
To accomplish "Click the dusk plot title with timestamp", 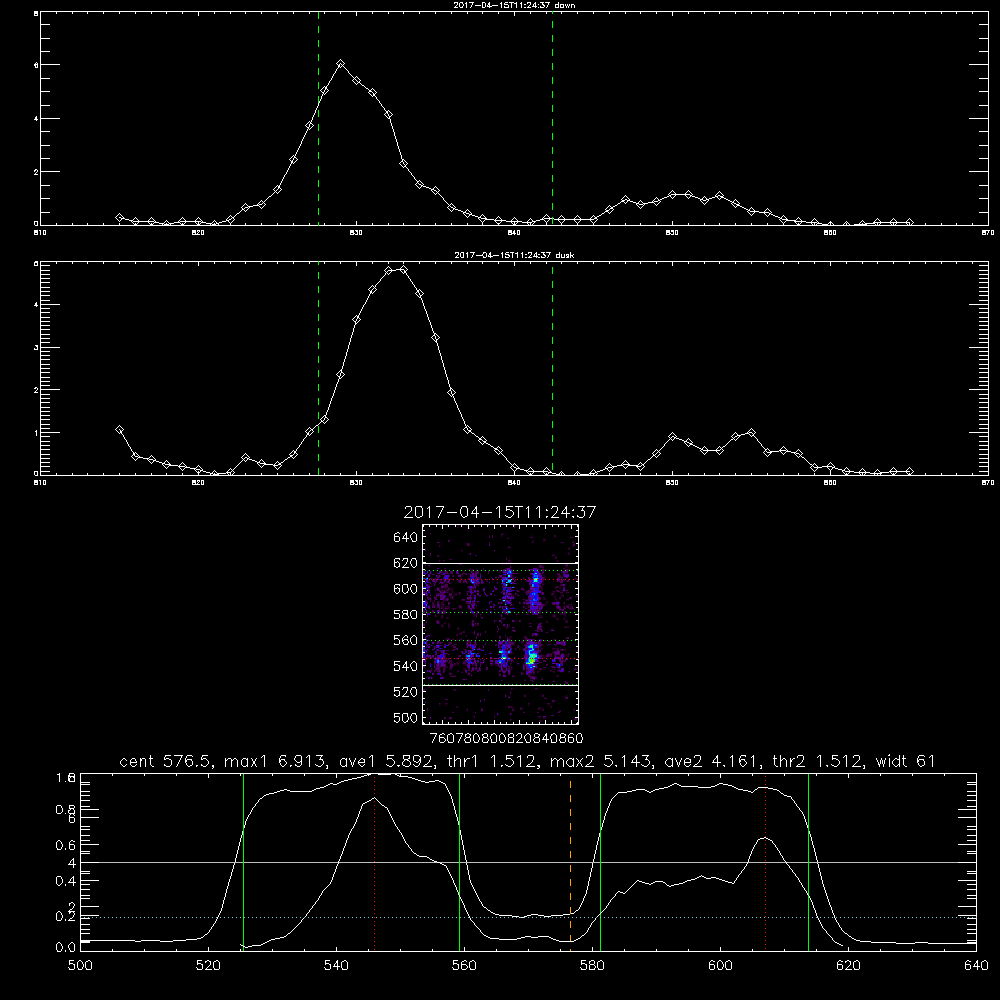I will (x=514, y=255).
